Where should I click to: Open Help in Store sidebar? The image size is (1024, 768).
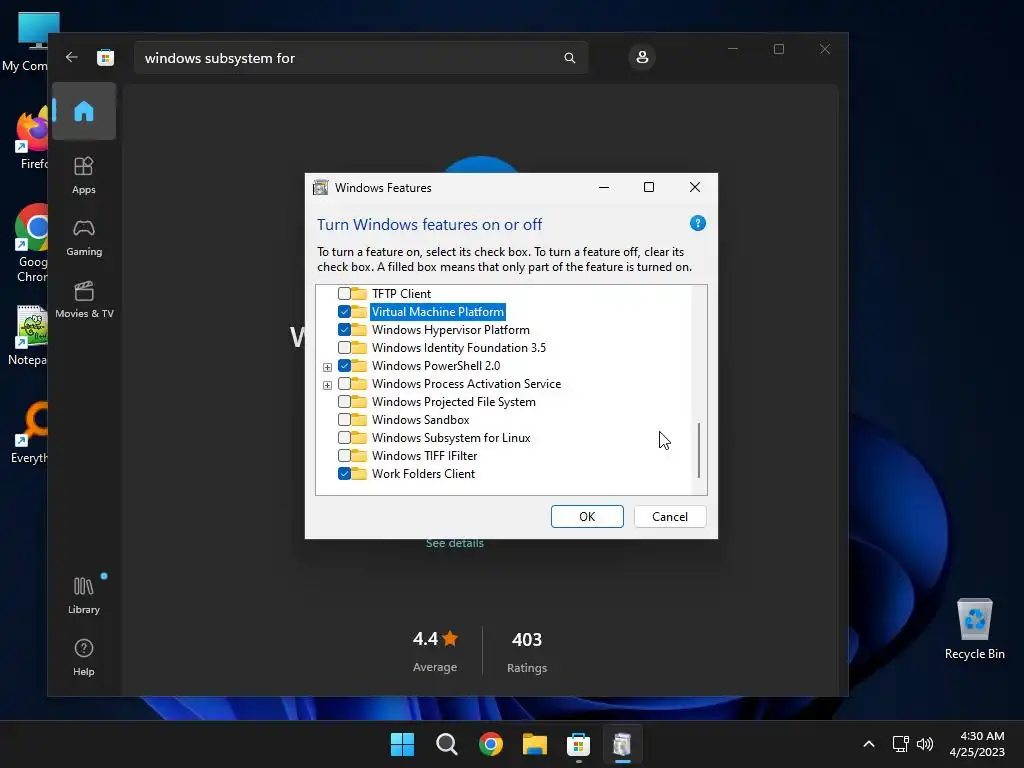[84, 657]
